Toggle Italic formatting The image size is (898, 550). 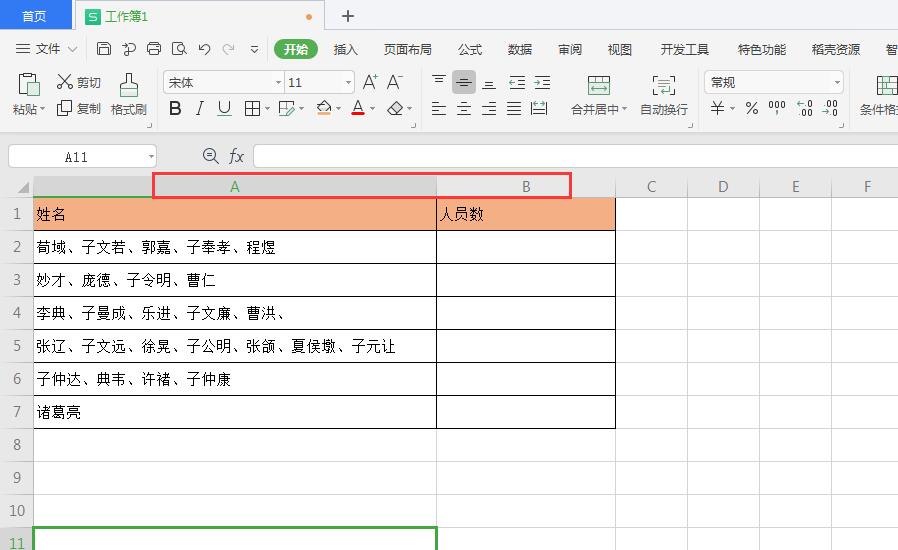(199, 108)
